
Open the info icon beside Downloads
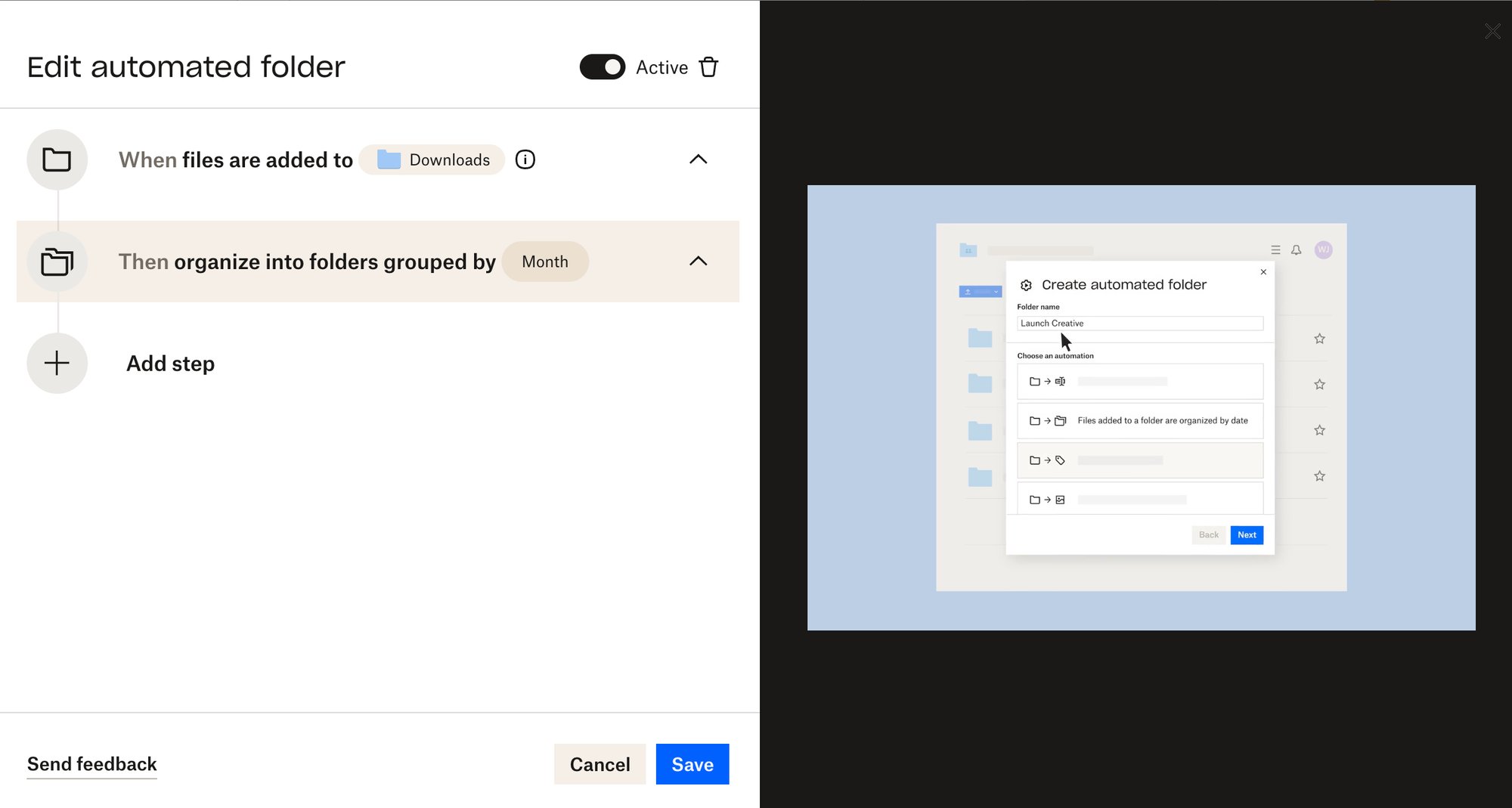click(x=525, y=159)
